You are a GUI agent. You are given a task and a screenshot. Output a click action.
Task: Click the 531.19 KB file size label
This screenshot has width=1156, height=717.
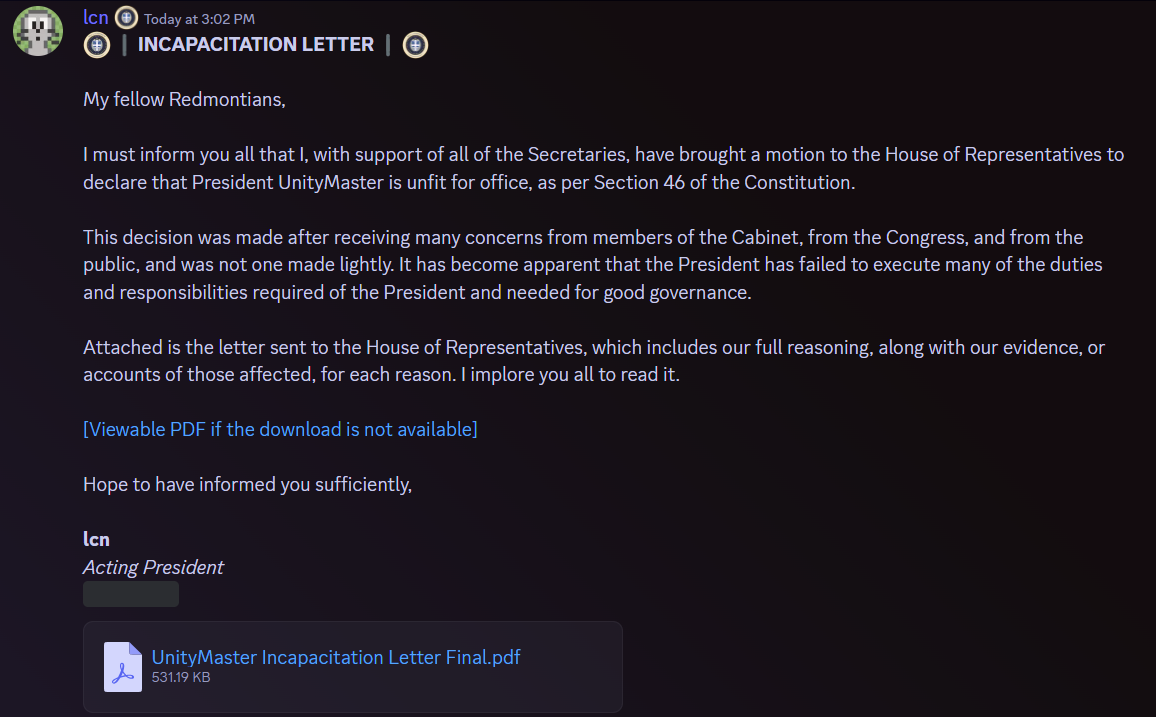pos(181,677)
